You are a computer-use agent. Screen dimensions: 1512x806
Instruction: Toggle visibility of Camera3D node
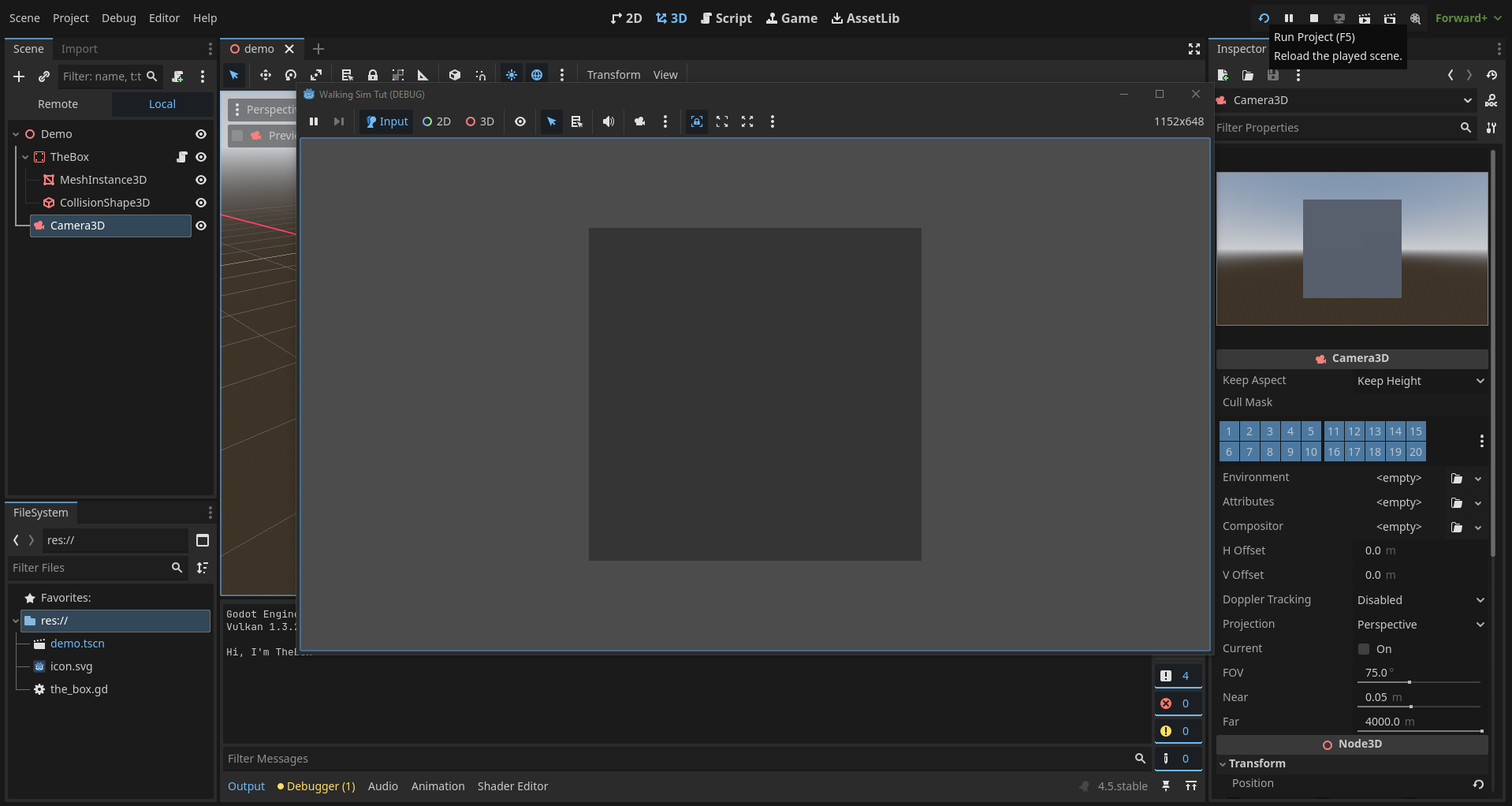pyautogui.click(x=201, y=226)
